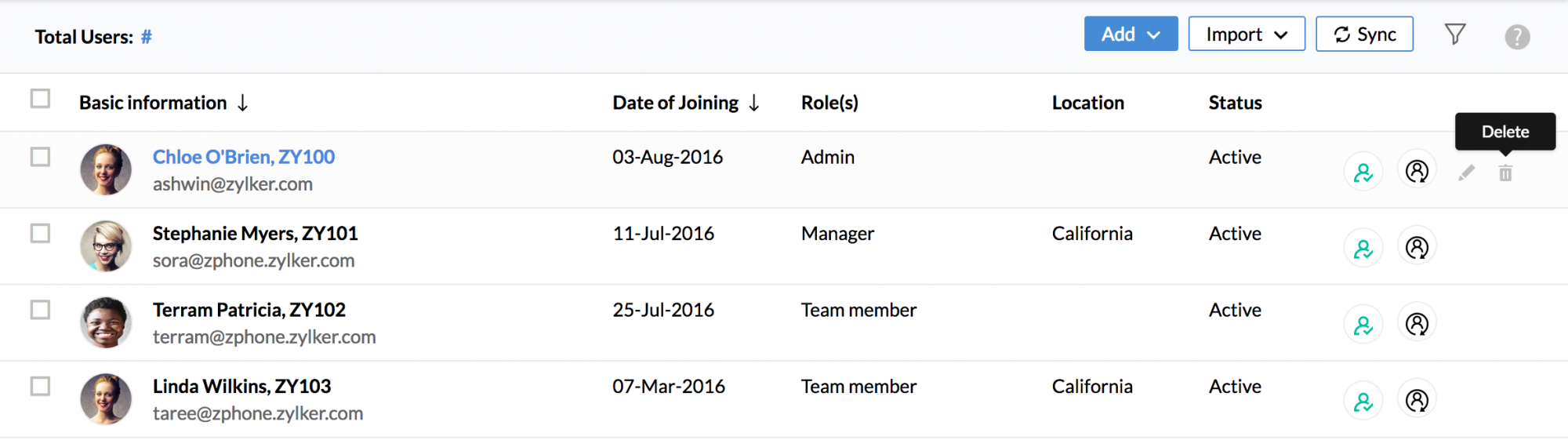Open the help question mark icon
Image resolution: width=1568 pixels, height=440 pixels.
point(1517,37)
